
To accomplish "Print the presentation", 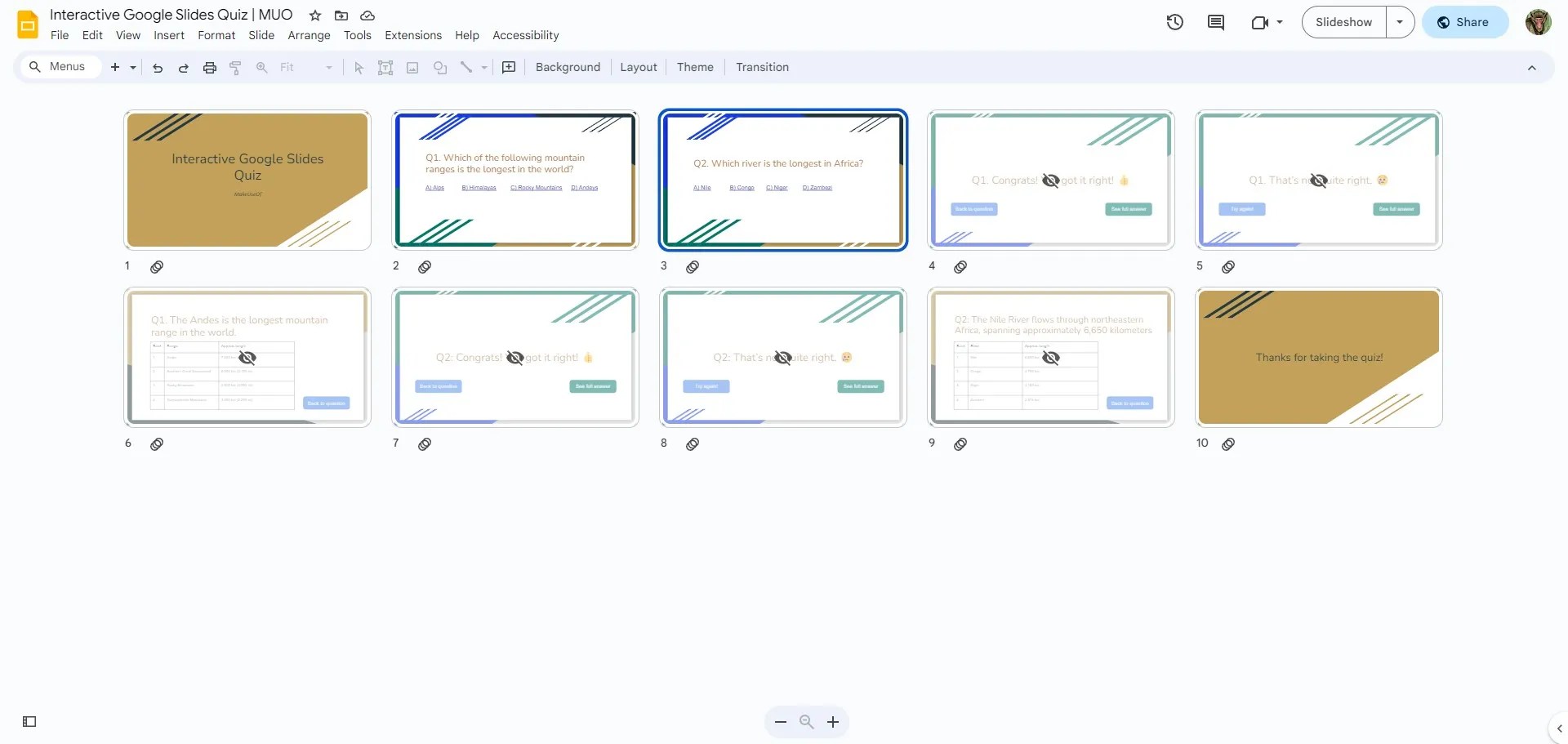I will coord(210,68).
